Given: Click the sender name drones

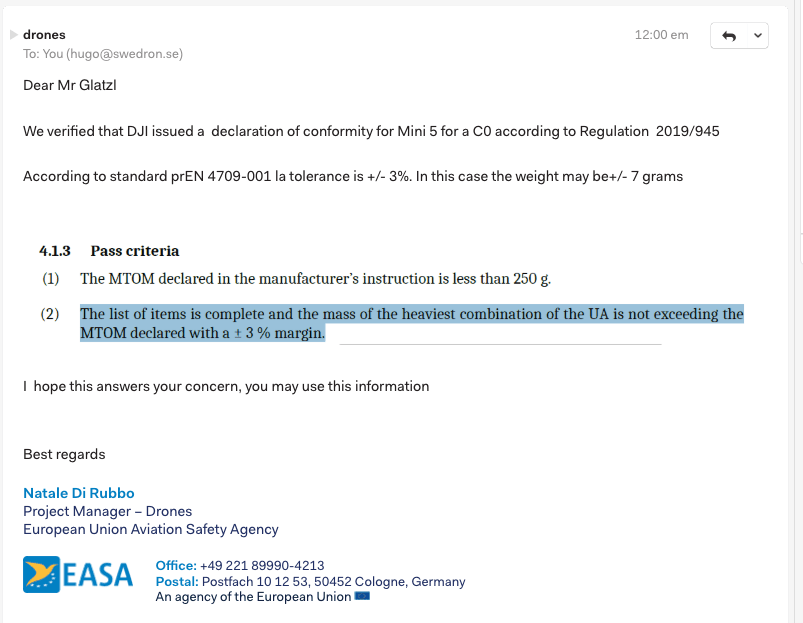Looking at the screenshot, I should tap(44, 35).
